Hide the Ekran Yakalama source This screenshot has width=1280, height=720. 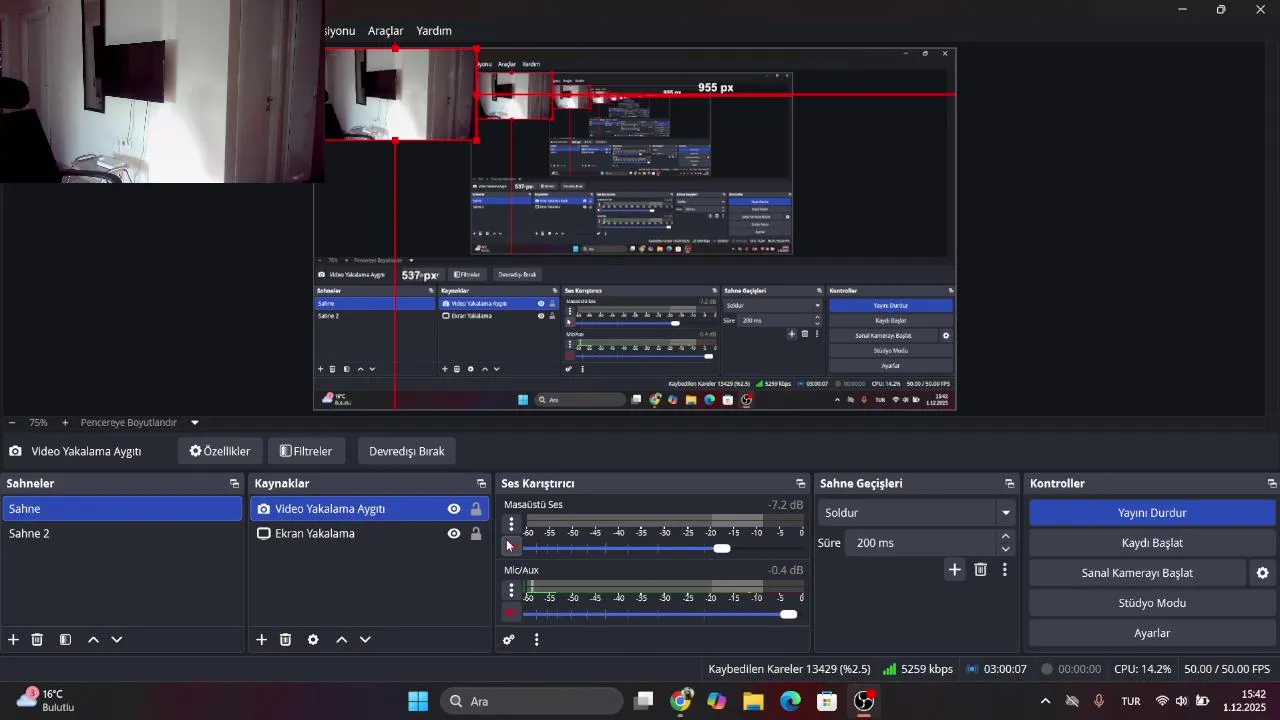(454, 534)
